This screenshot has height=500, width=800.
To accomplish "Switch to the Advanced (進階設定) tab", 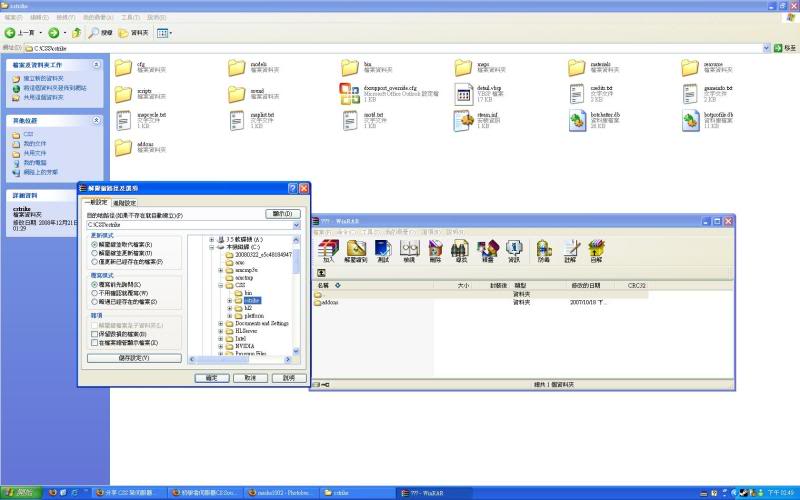I will [x=126, y=202].
